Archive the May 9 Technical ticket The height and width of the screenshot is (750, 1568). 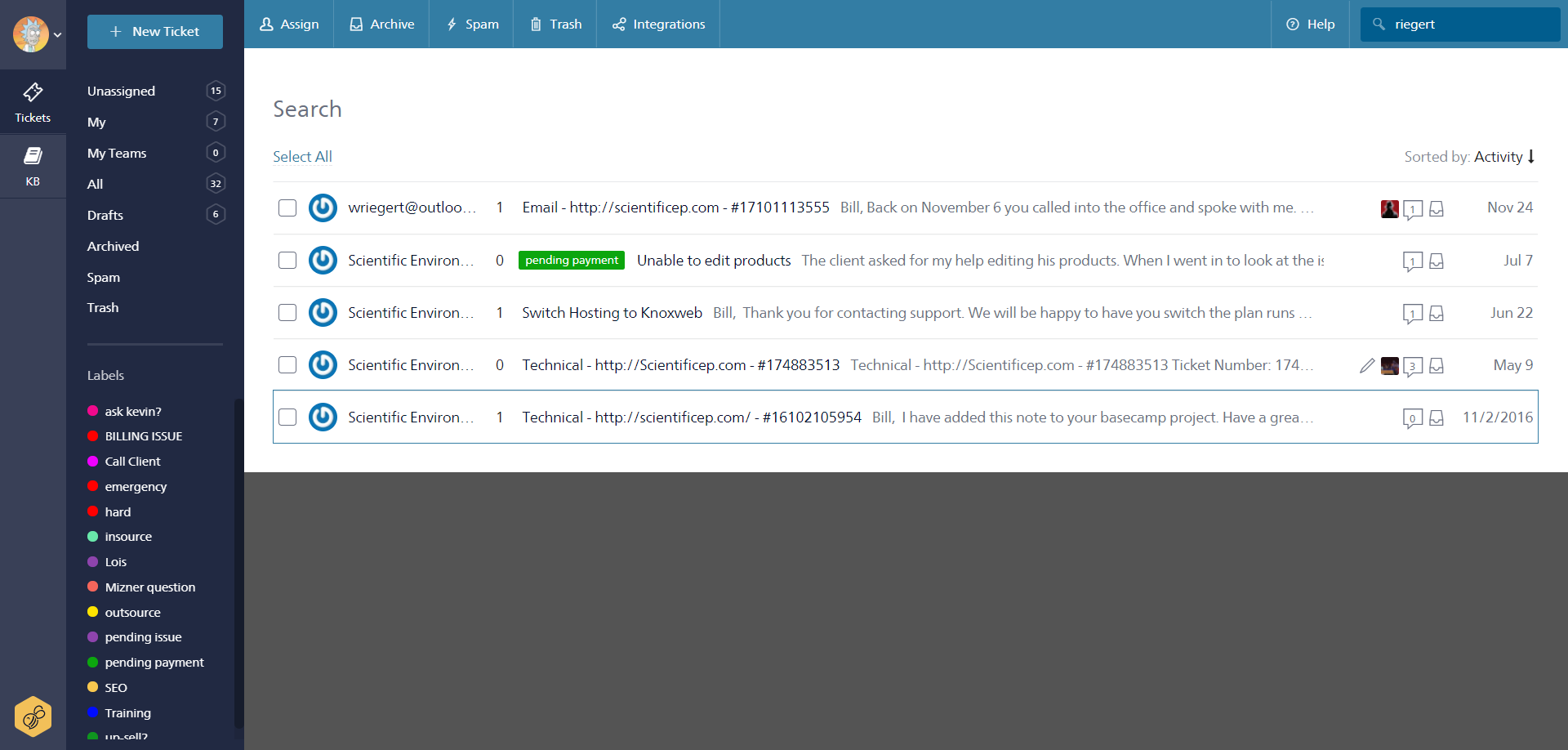click(1437, 366)
